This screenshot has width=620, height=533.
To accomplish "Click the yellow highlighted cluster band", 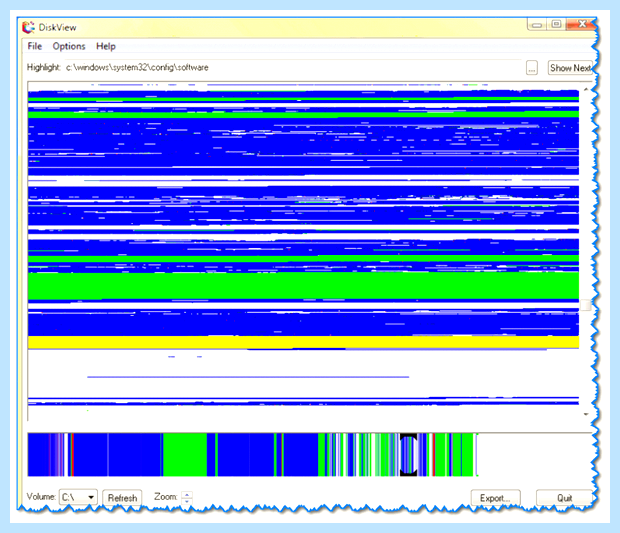I will (303, 342).
